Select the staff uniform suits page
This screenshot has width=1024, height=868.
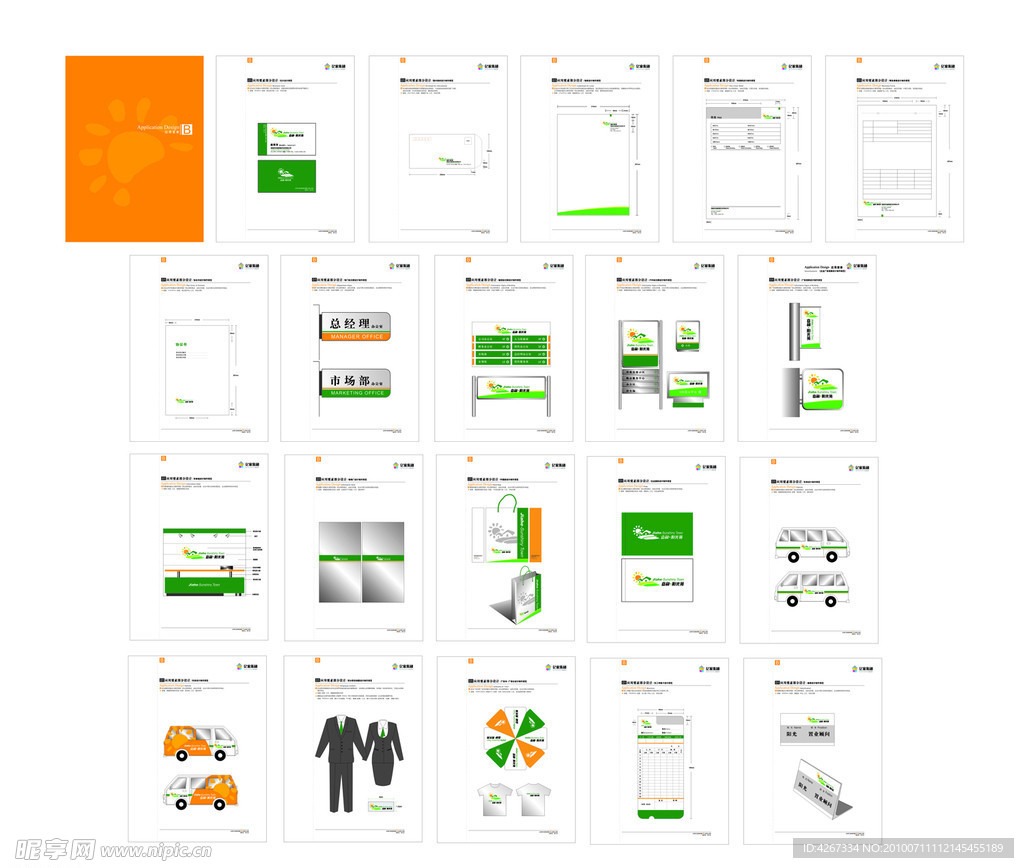(353, 749)
